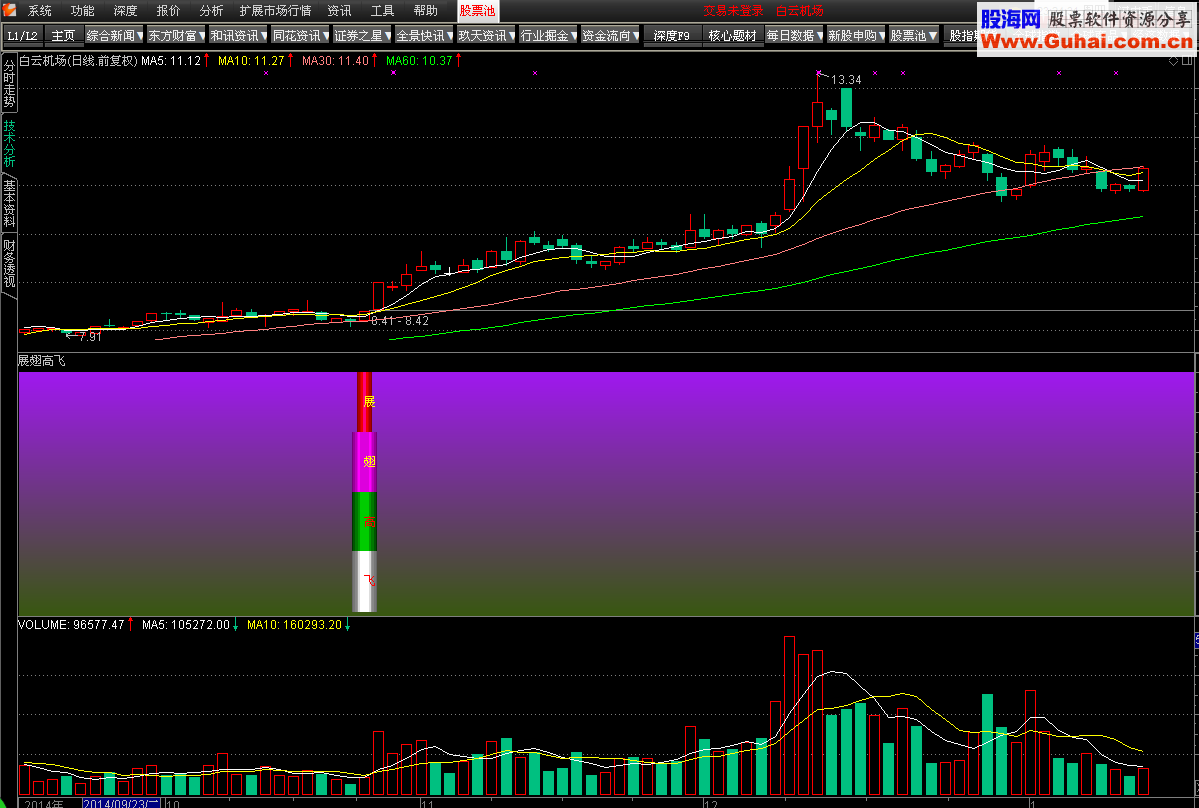Switch to 分时走势 side tab
This screenshot has height=808, width=1199.
pos(9,84)
